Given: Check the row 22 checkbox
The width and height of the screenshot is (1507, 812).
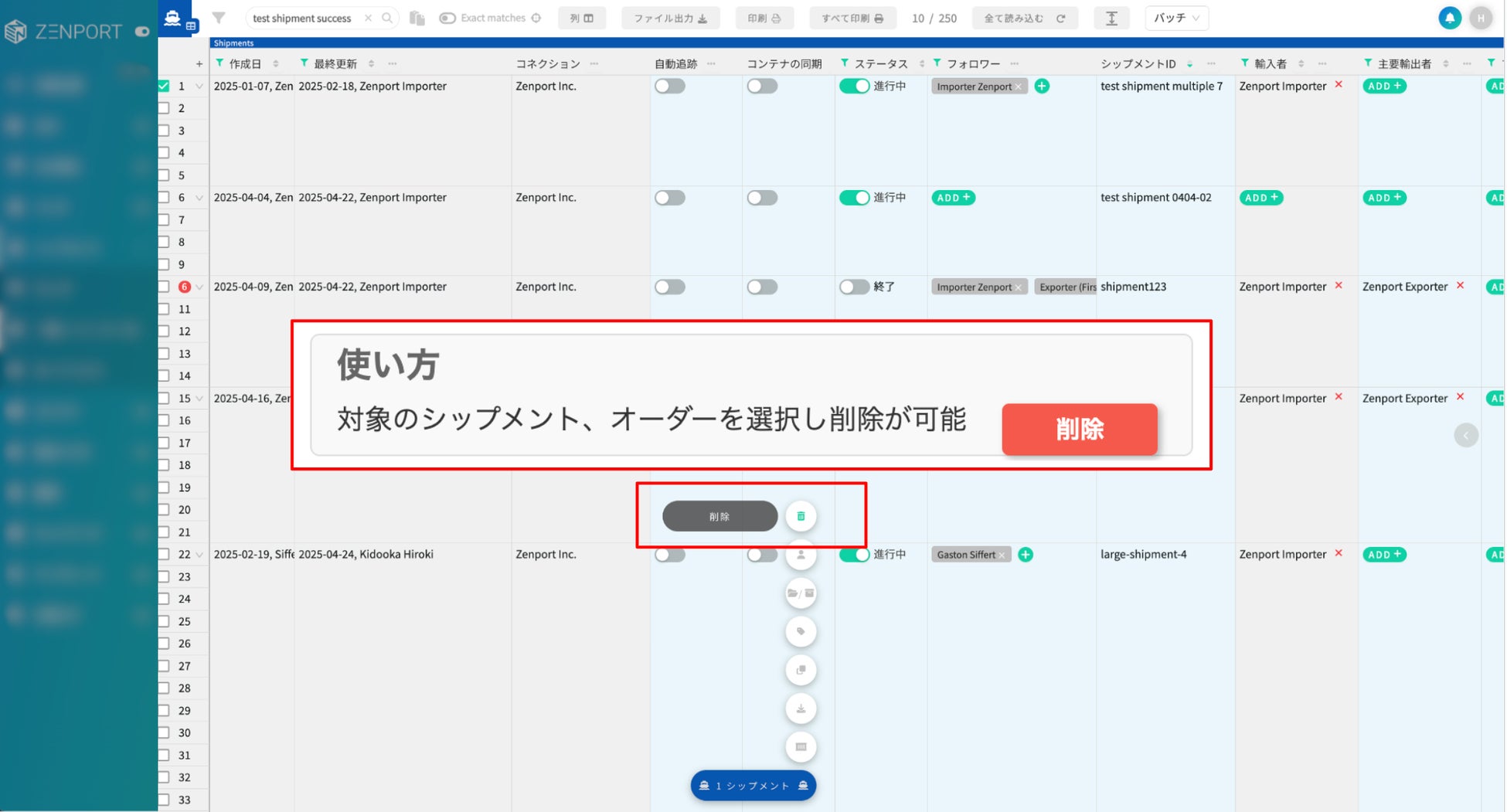Looking at the screenshot, I should point(164,554).
